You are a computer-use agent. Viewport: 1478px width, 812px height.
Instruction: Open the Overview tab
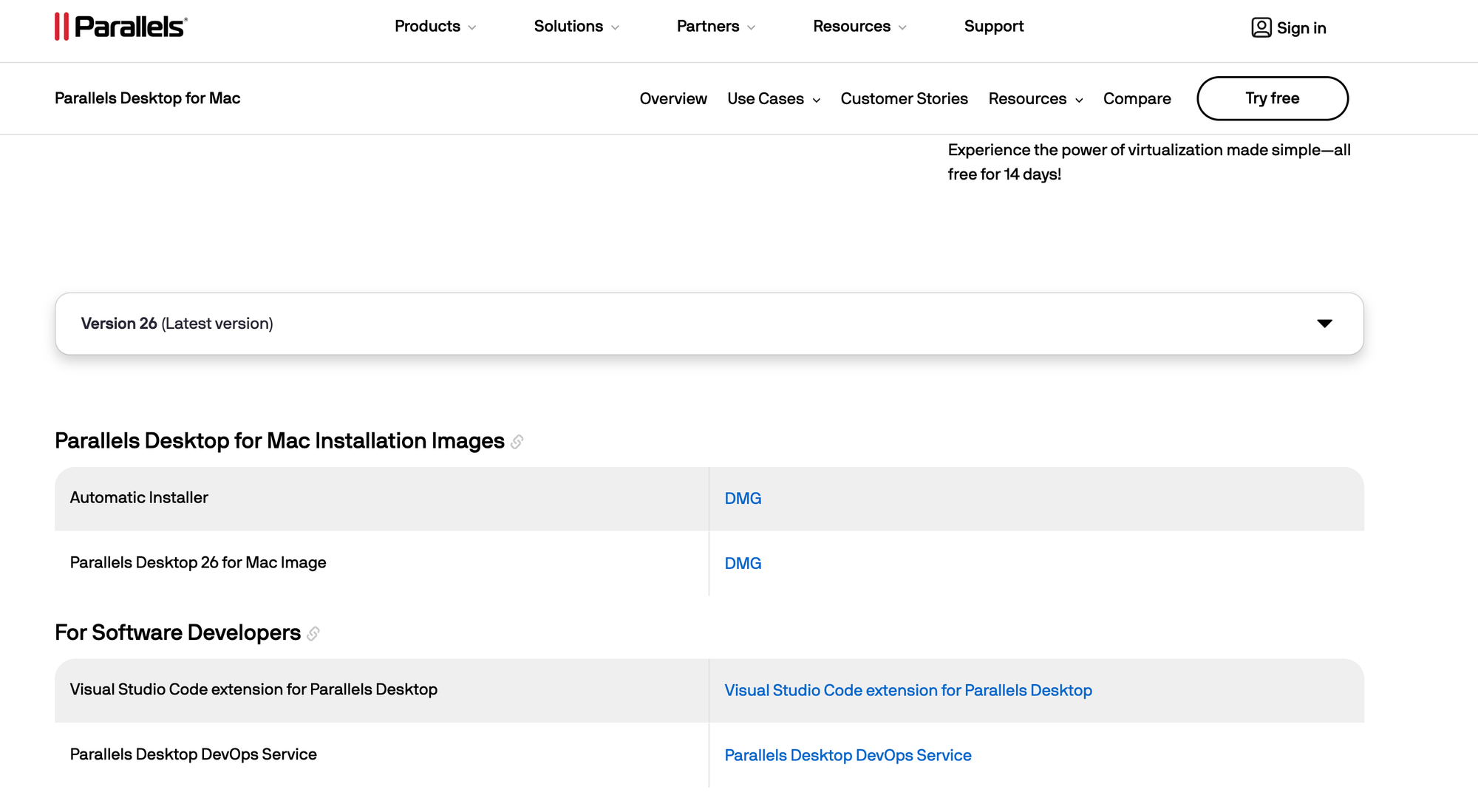[673, 99]
